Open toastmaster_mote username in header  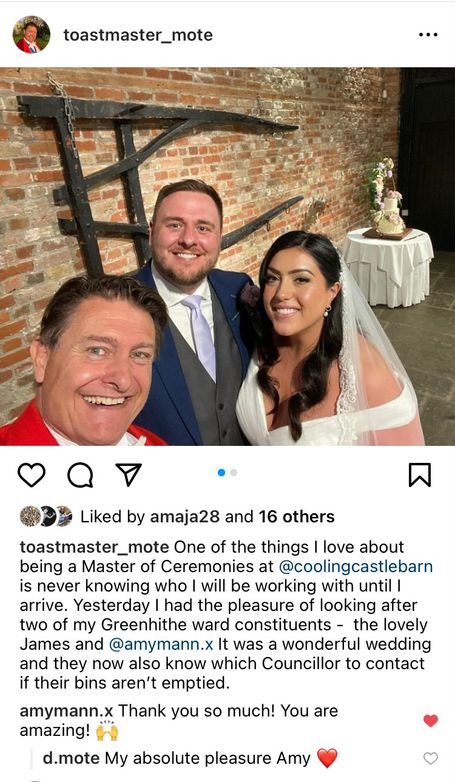tap(138, 35)
